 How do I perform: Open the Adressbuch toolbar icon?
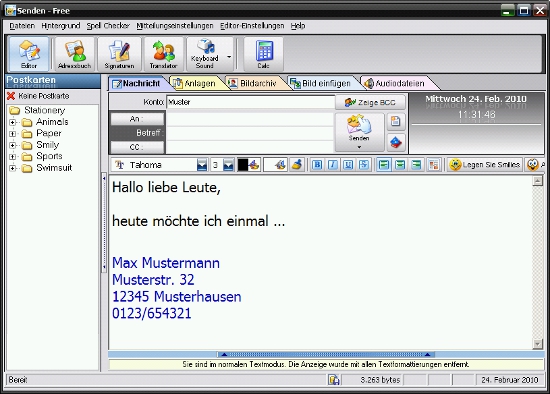pos(74,54)
